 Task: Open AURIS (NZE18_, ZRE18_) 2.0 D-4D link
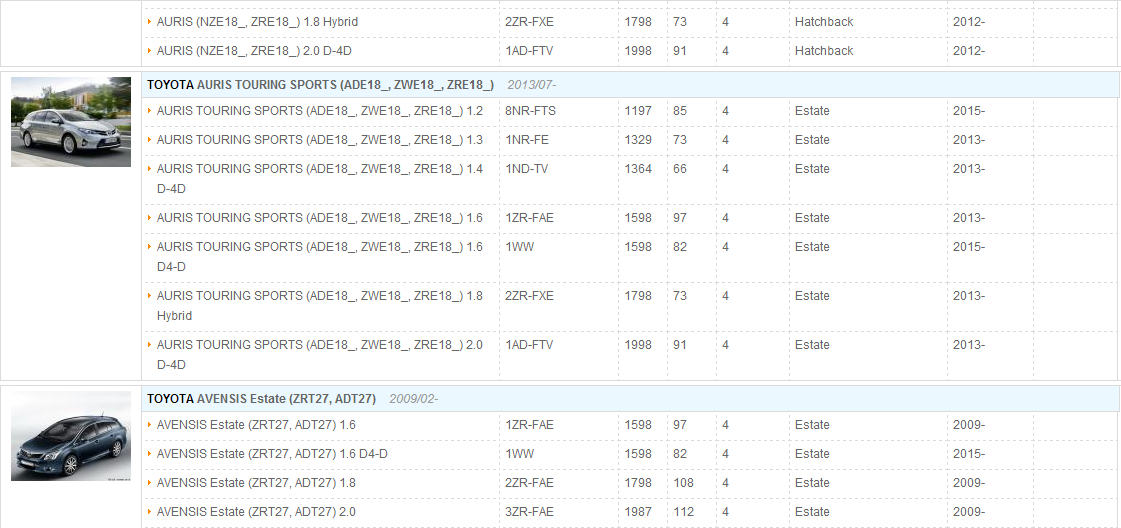[254, 51]
